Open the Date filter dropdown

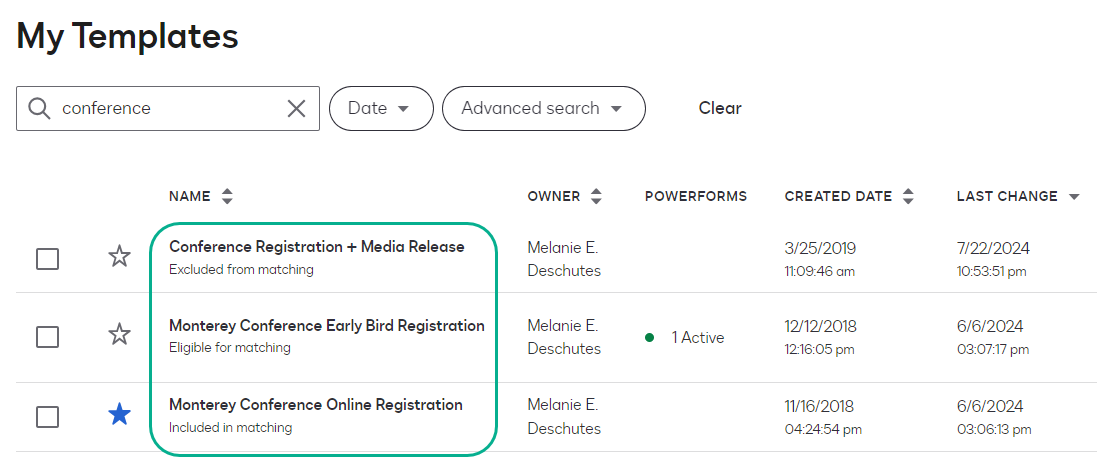coord(380,108)
